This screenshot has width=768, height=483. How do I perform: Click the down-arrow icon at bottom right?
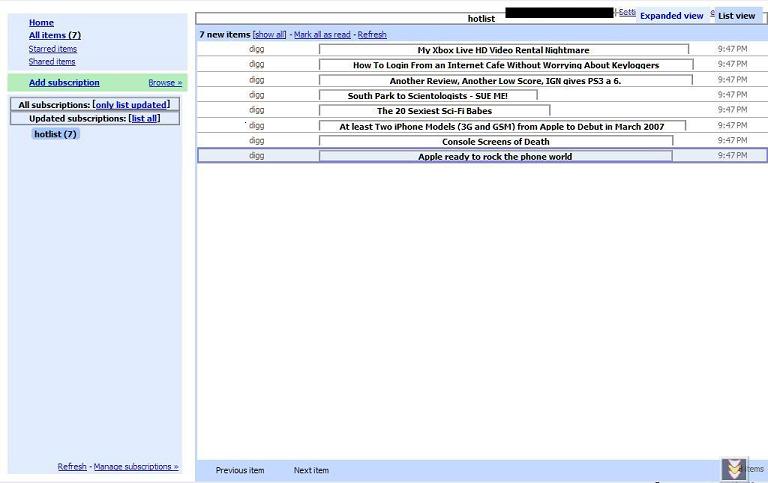point(734,469)
